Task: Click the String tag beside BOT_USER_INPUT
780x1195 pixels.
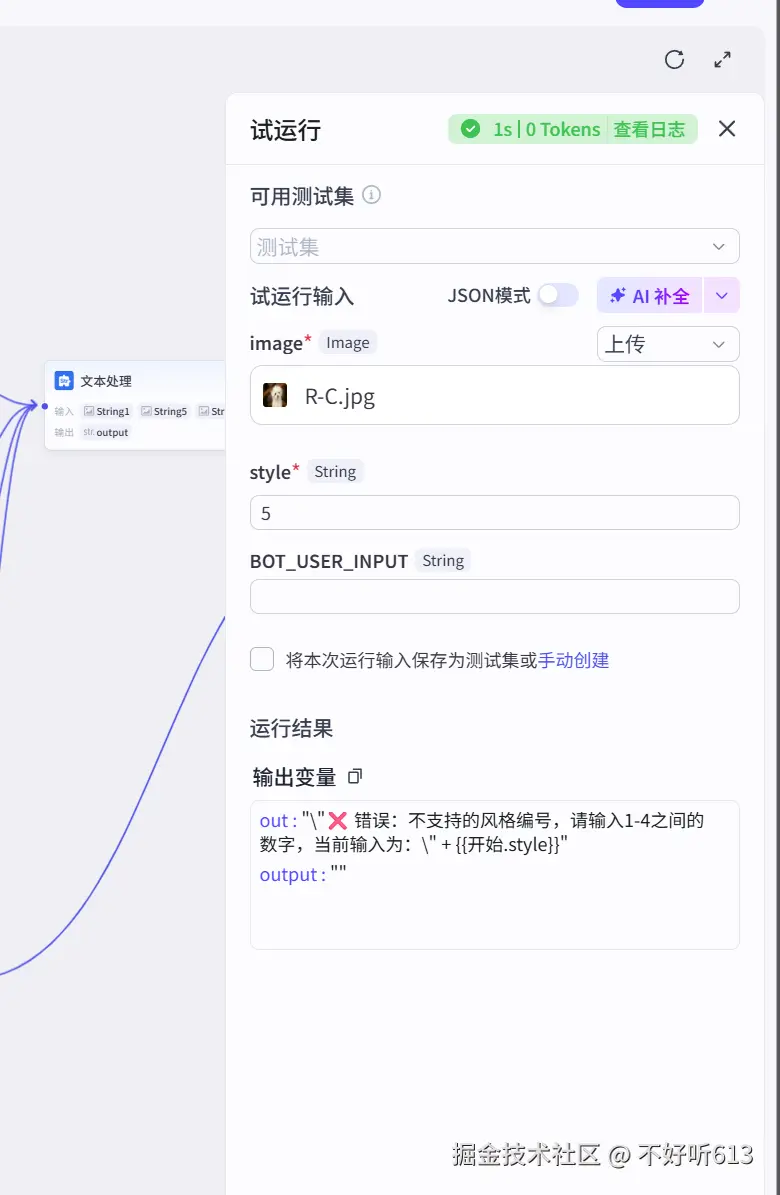Action: pos(443,561)
